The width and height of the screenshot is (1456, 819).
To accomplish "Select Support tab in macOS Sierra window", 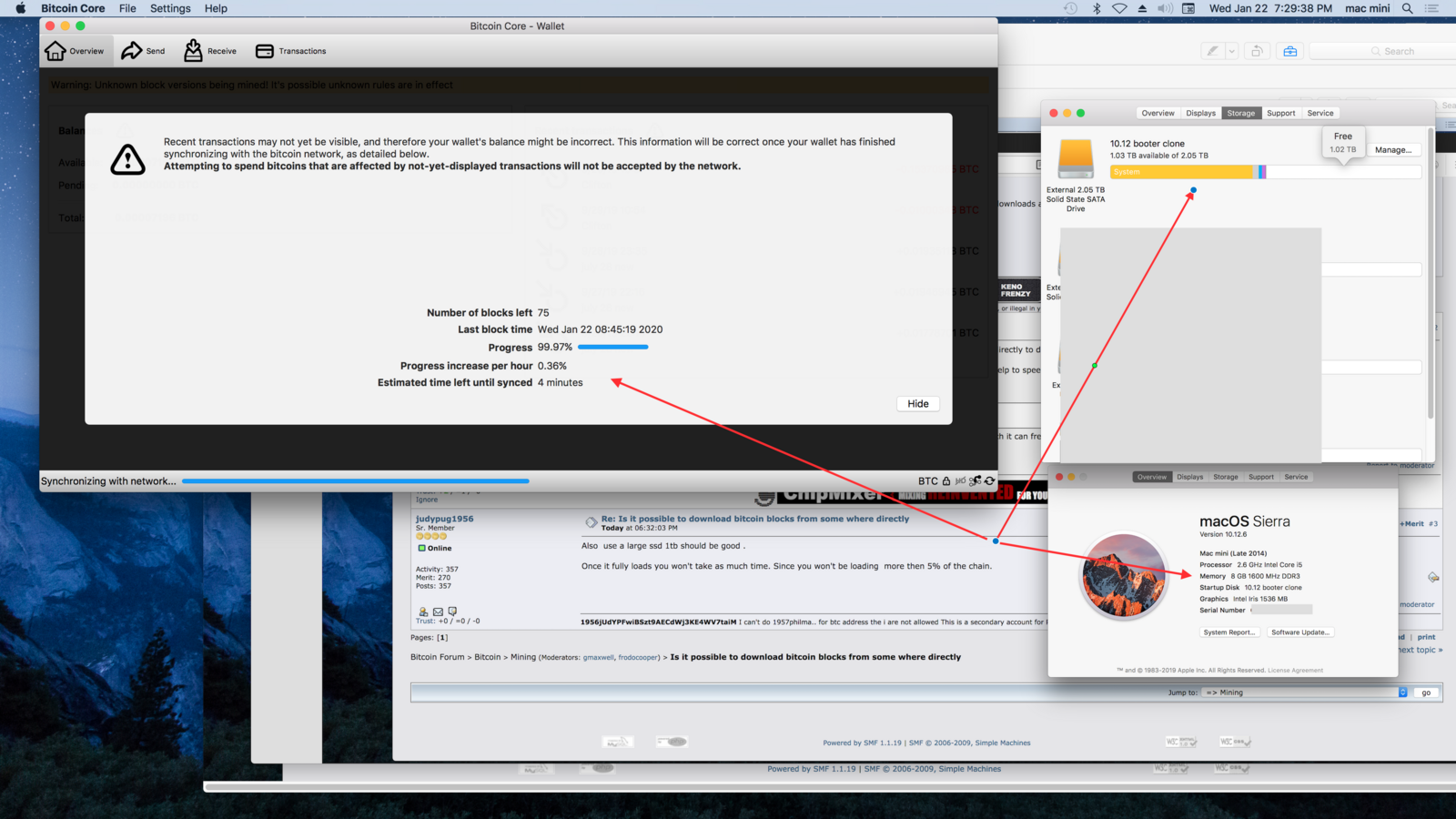I will click(1261, 477).
